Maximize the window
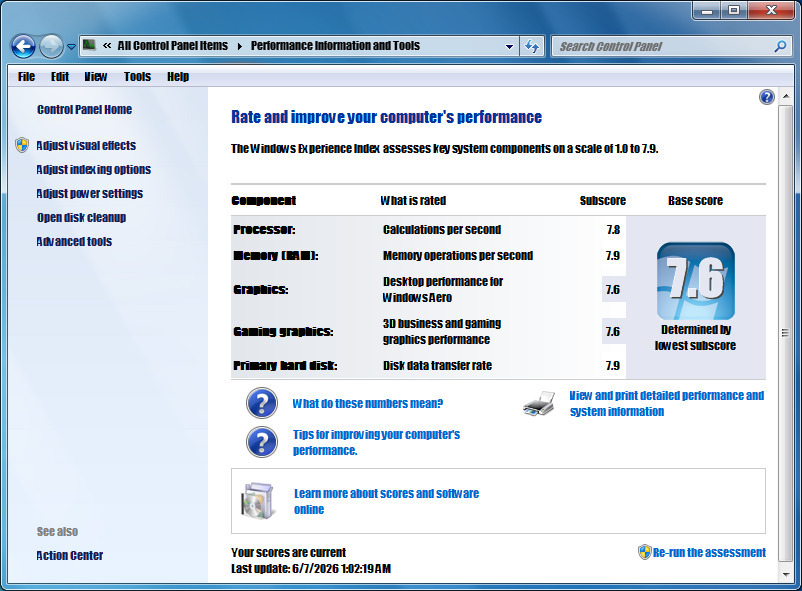Screen dimensions: 802x591 [x=734, y=10]
